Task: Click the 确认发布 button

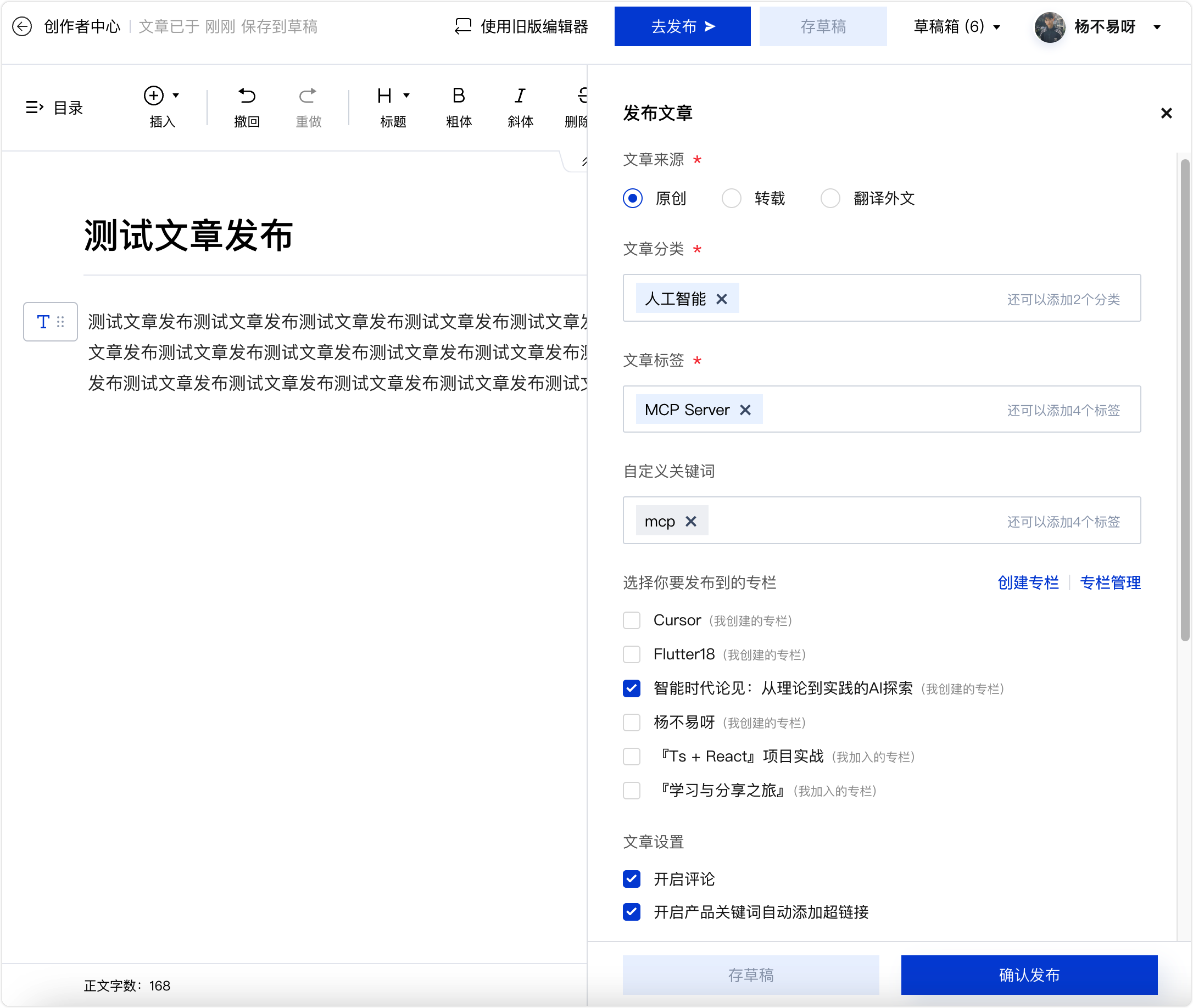Action: coord(1029,975)
